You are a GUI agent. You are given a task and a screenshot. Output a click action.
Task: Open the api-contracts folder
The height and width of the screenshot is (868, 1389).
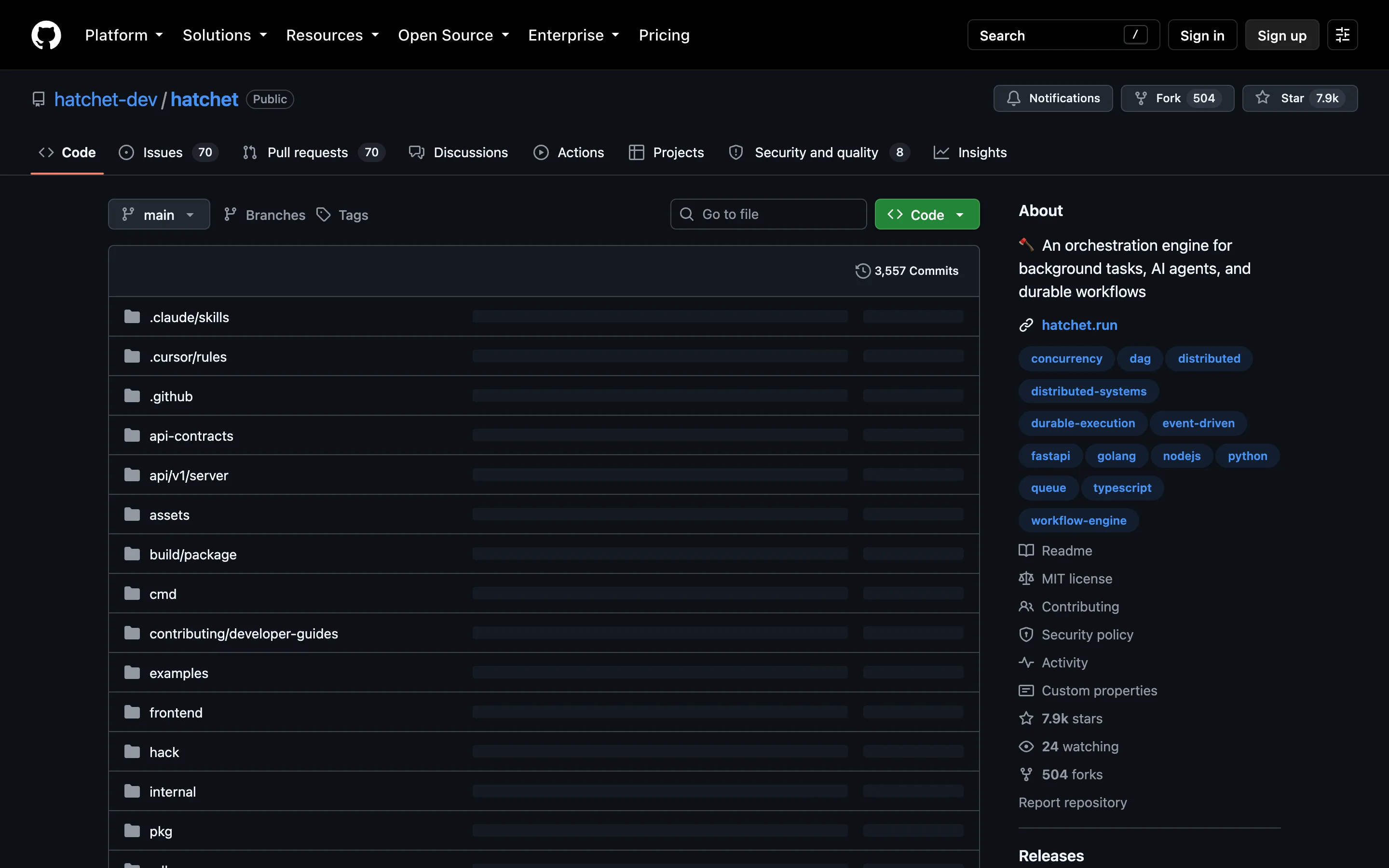191,436
